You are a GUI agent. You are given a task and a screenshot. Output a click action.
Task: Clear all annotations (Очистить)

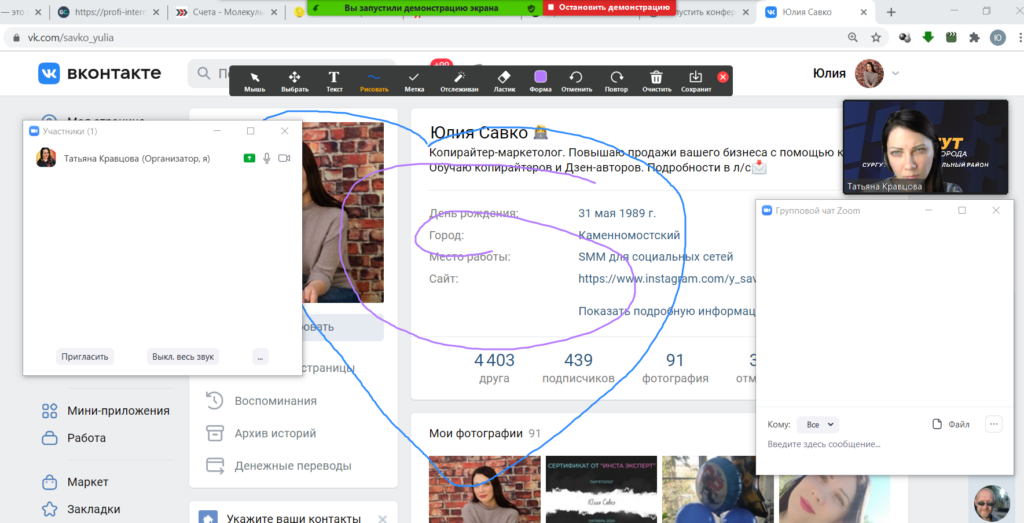coord(656,81)
